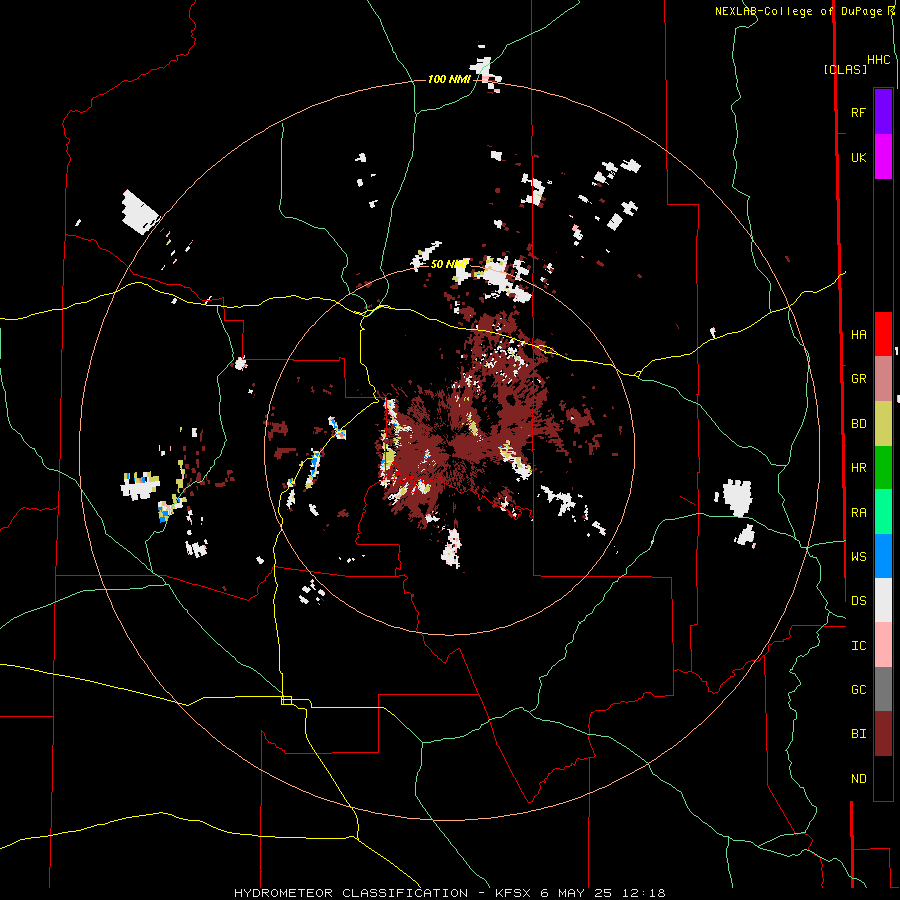Image resolution: width=900 pixels, height=900 pixels.
Task: Click the HA legend label
Action: (858, 335)
